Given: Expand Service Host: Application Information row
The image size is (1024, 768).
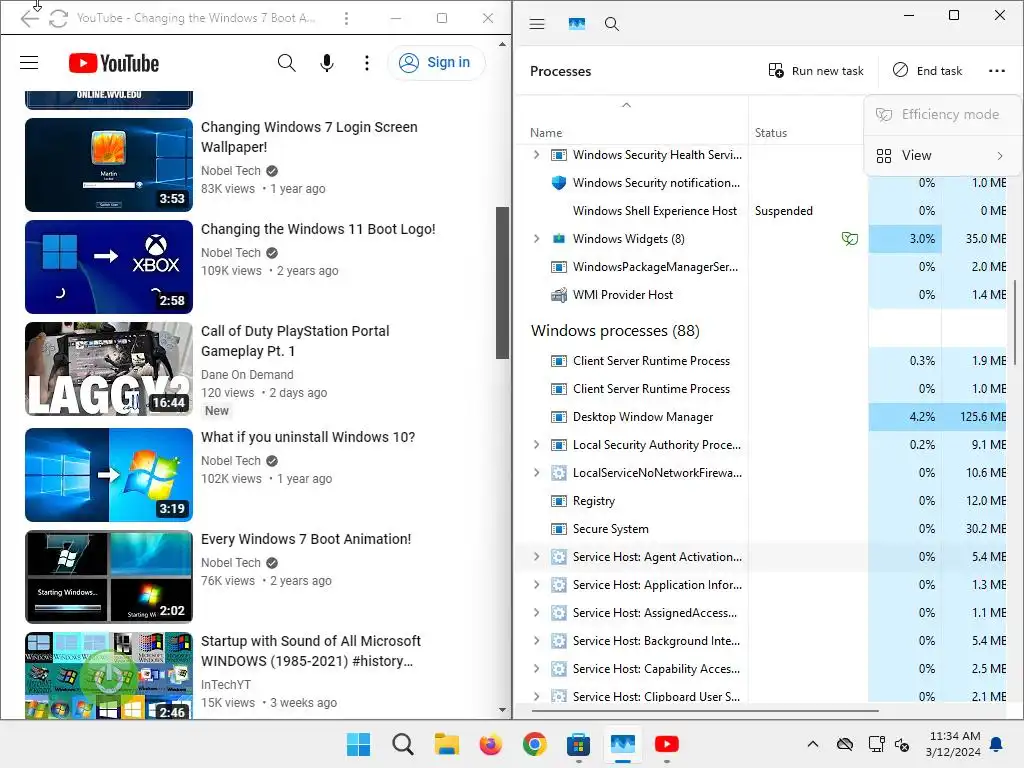Looking at the screenshot, I should (x=536, y=584).
